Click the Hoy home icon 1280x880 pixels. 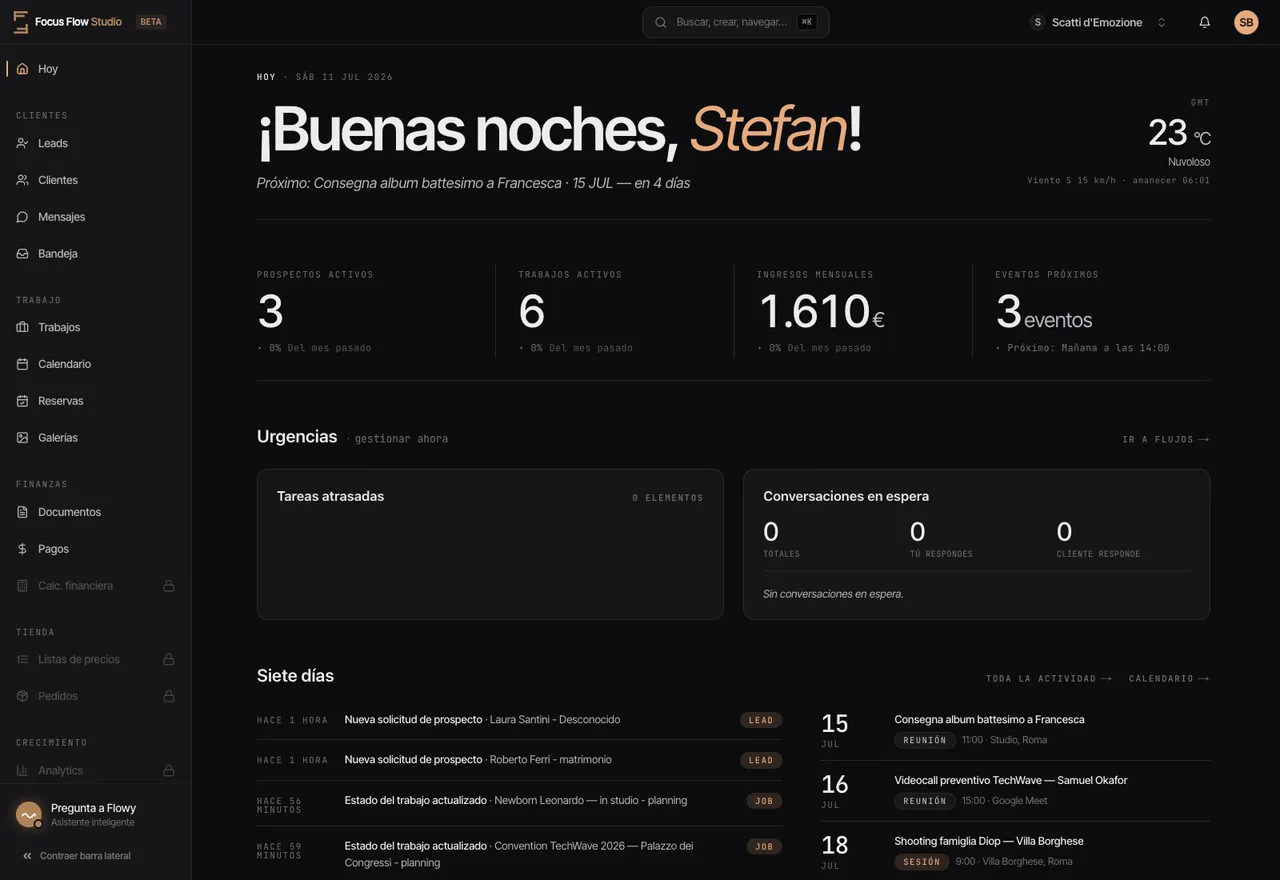[x=22, y=69]
